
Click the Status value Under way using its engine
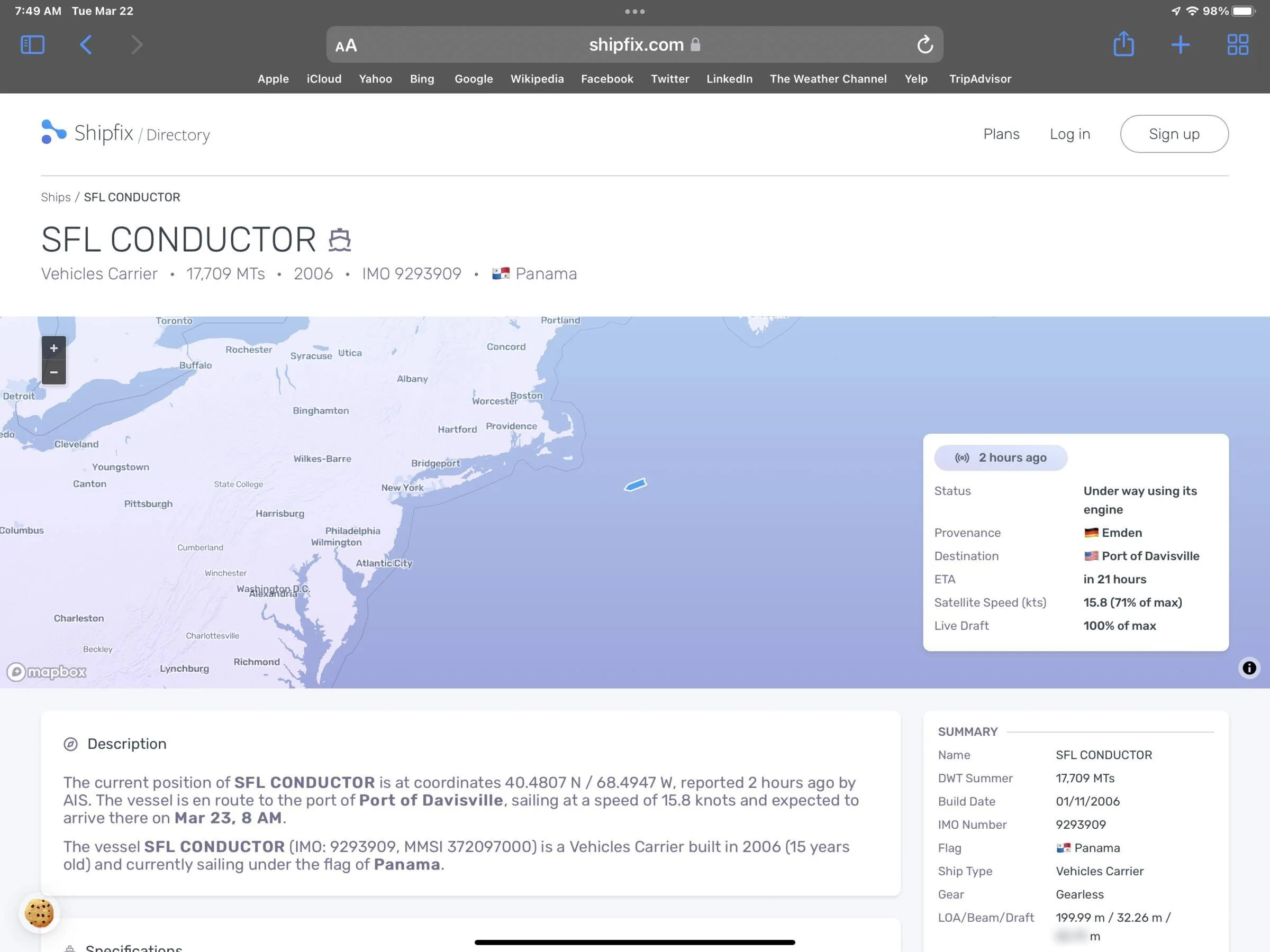pyautogui.click(x=1140, y=500)
